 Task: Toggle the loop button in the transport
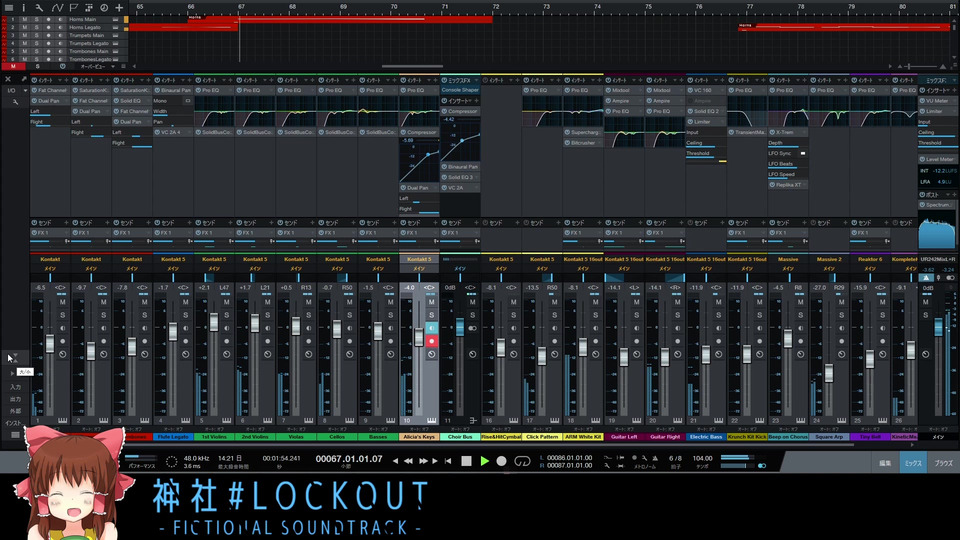pos(522,461)
